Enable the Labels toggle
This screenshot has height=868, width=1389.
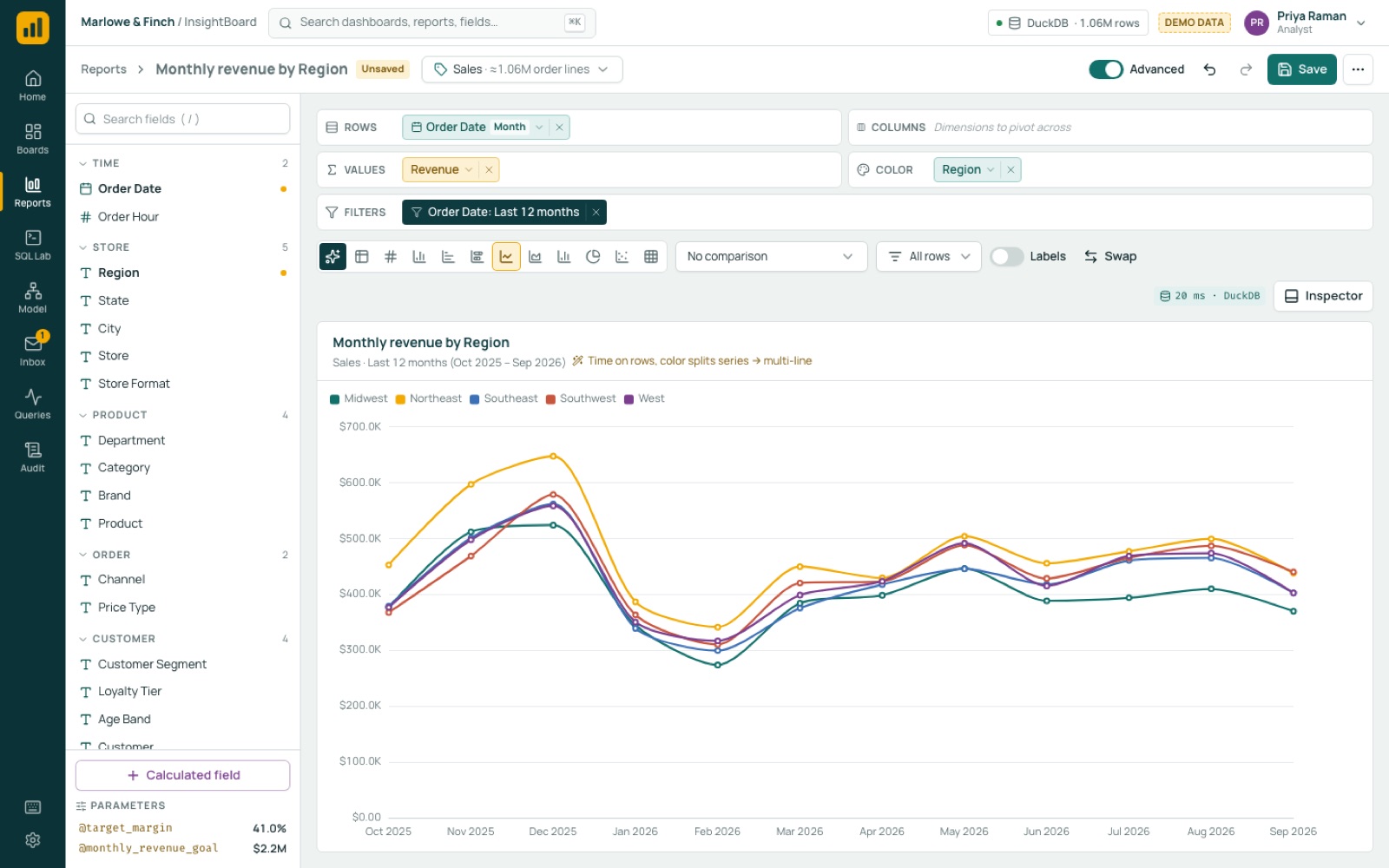click(x=1006, y=256)
